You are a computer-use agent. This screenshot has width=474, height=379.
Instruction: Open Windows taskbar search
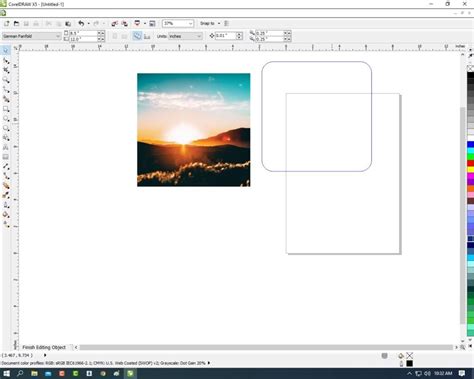coord(20,373)
